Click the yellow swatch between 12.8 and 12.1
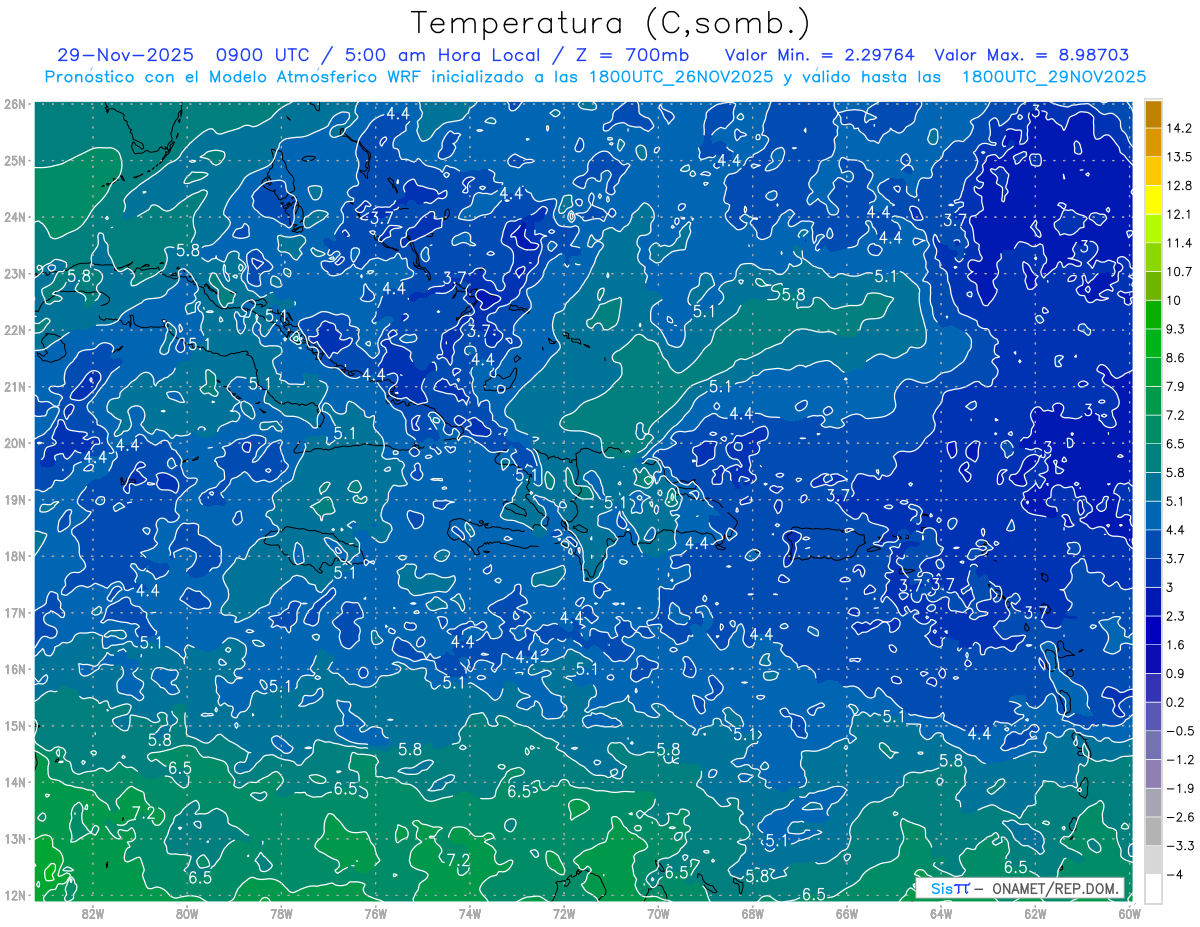The height and width of the screenshot is (927, 1200). coord(1153,200)
